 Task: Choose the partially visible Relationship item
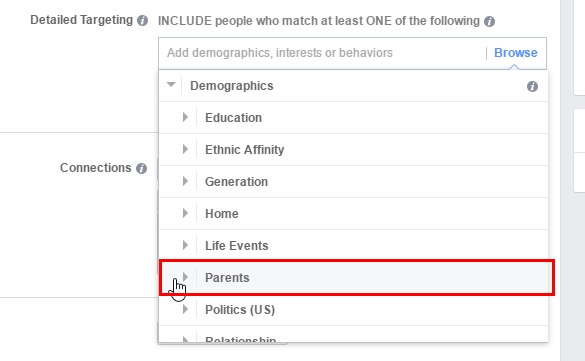point(353,335)
